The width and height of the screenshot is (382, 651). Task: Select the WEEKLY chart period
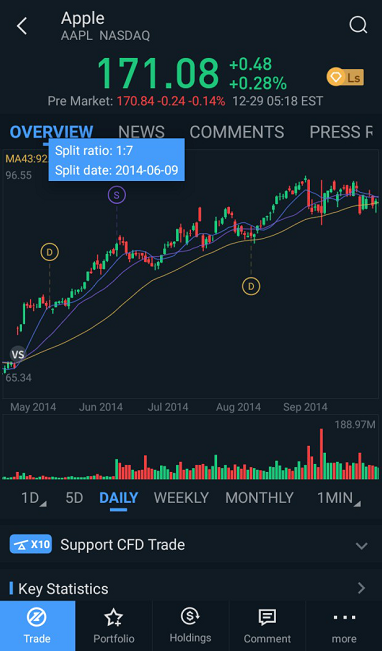tap(181, 497)
